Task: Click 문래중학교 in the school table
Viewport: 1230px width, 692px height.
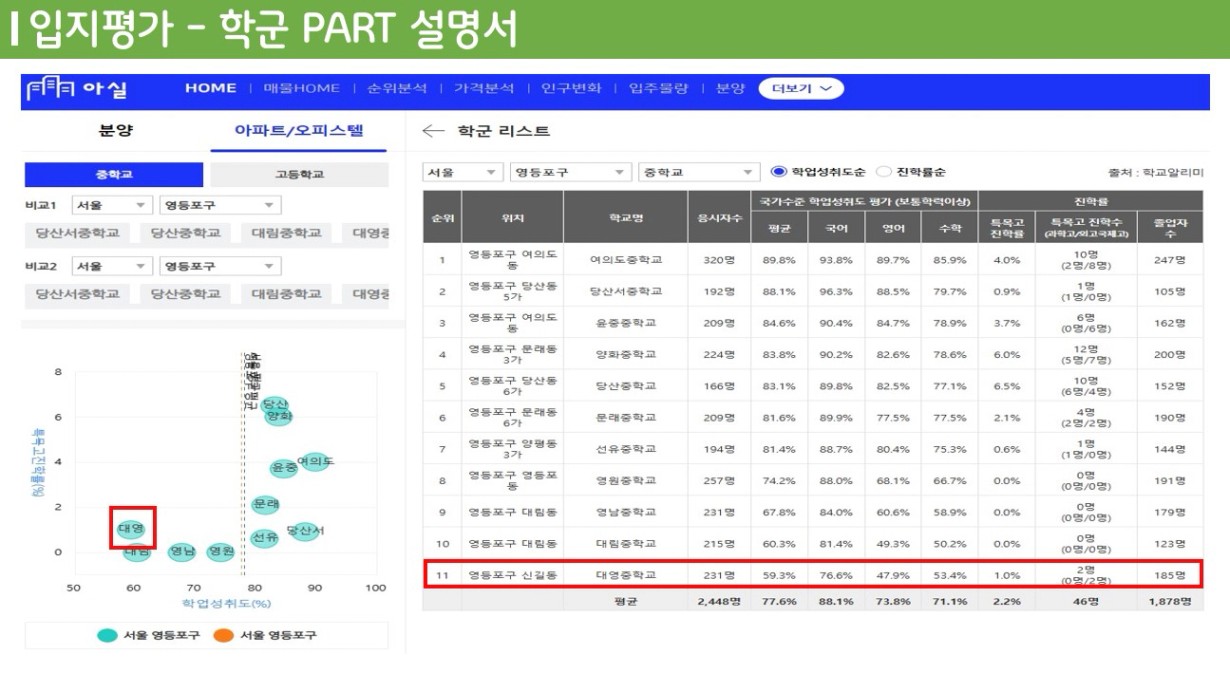Action: [626, 417]
